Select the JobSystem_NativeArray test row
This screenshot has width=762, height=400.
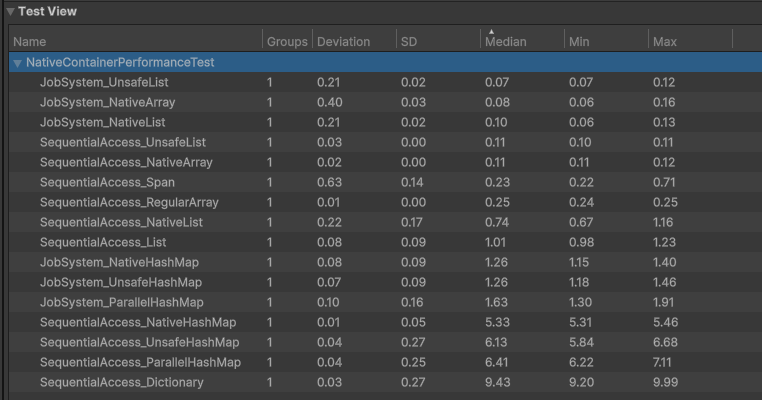(385, 102)
